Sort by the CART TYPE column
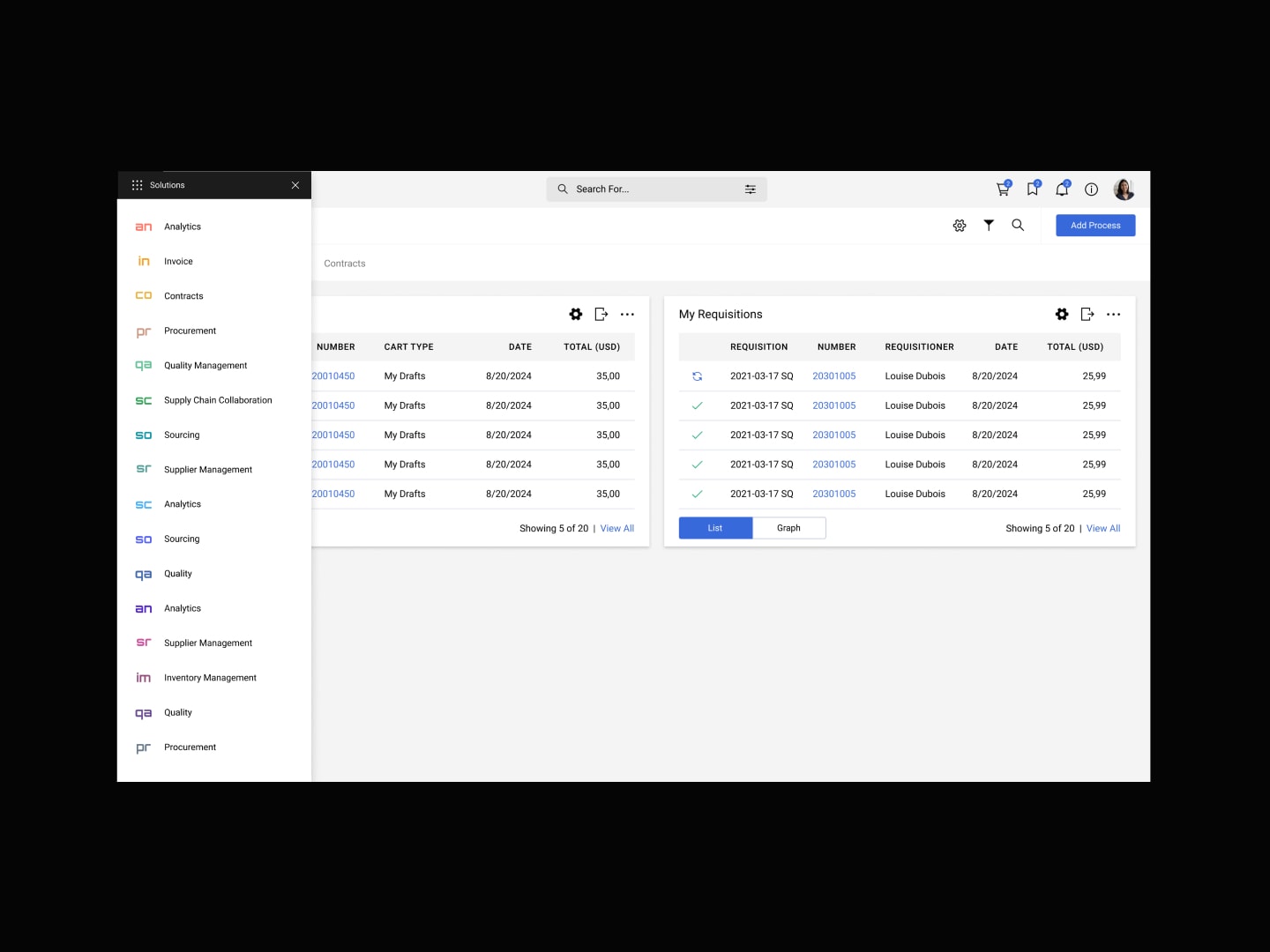 coord(408,347)
